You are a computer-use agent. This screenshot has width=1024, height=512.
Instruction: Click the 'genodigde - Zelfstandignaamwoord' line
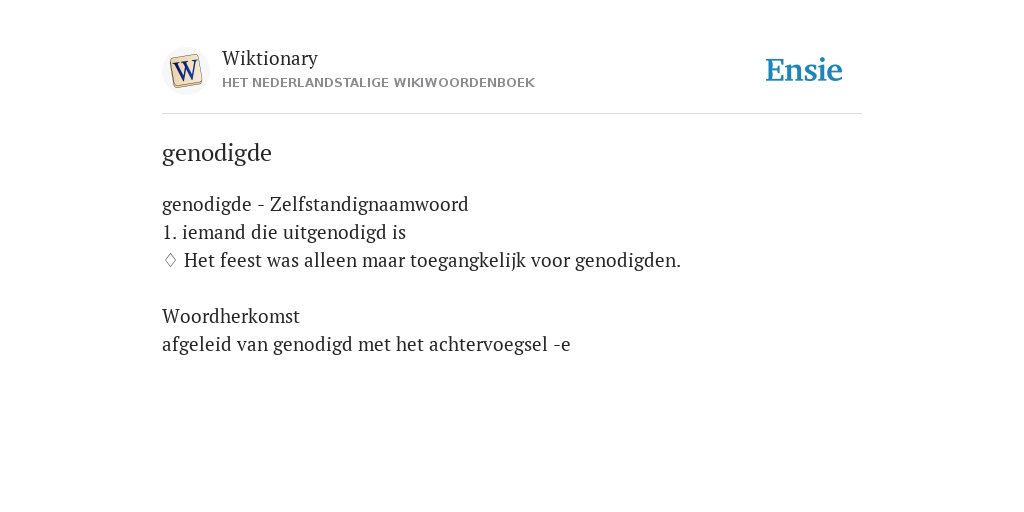tap(315, 205)
